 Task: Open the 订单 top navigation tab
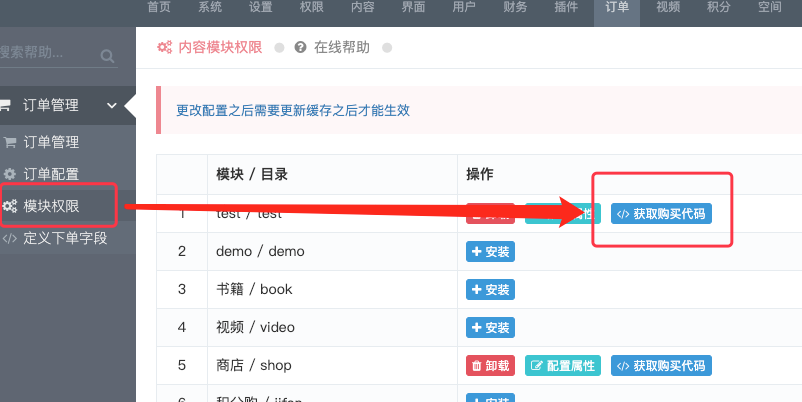[x=616, y=7]
